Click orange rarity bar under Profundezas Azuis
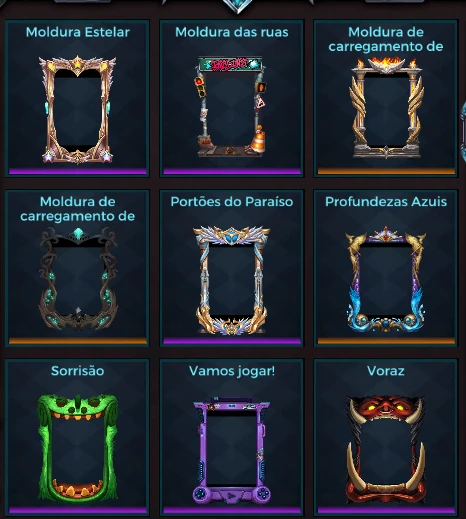The width and height of the screenshot is (466, 519). click(386, 341)
